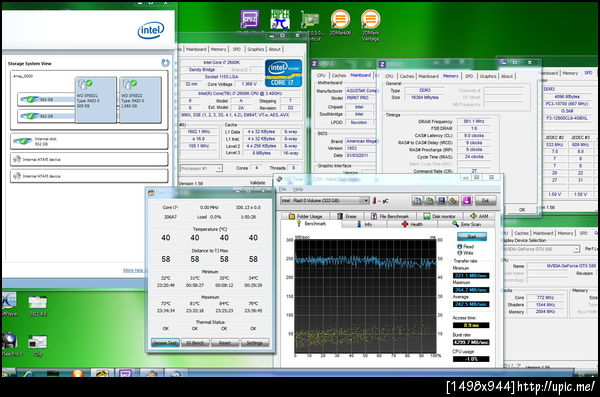Image resolution: width=600 pixels, height=397 pixels.
Task: Select the WD SPEED1 RAID volume
Action: tap(96, 100)
